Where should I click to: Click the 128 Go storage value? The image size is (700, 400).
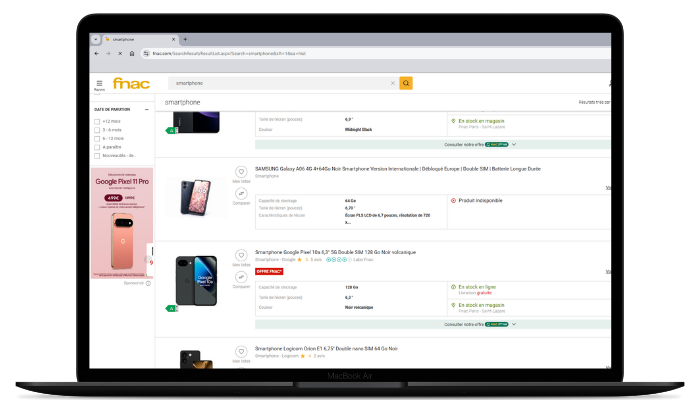[351, 288]
